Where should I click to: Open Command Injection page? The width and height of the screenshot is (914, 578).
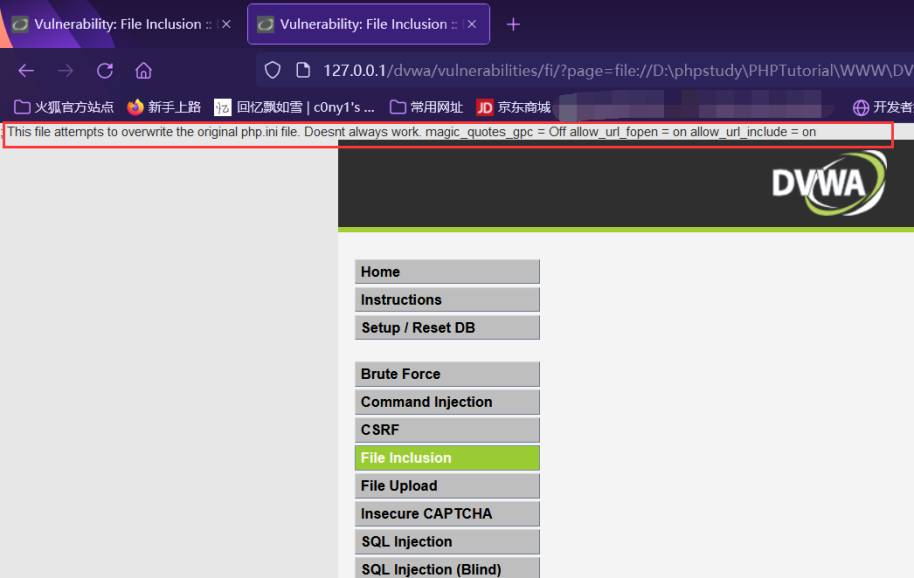point(447,402)
